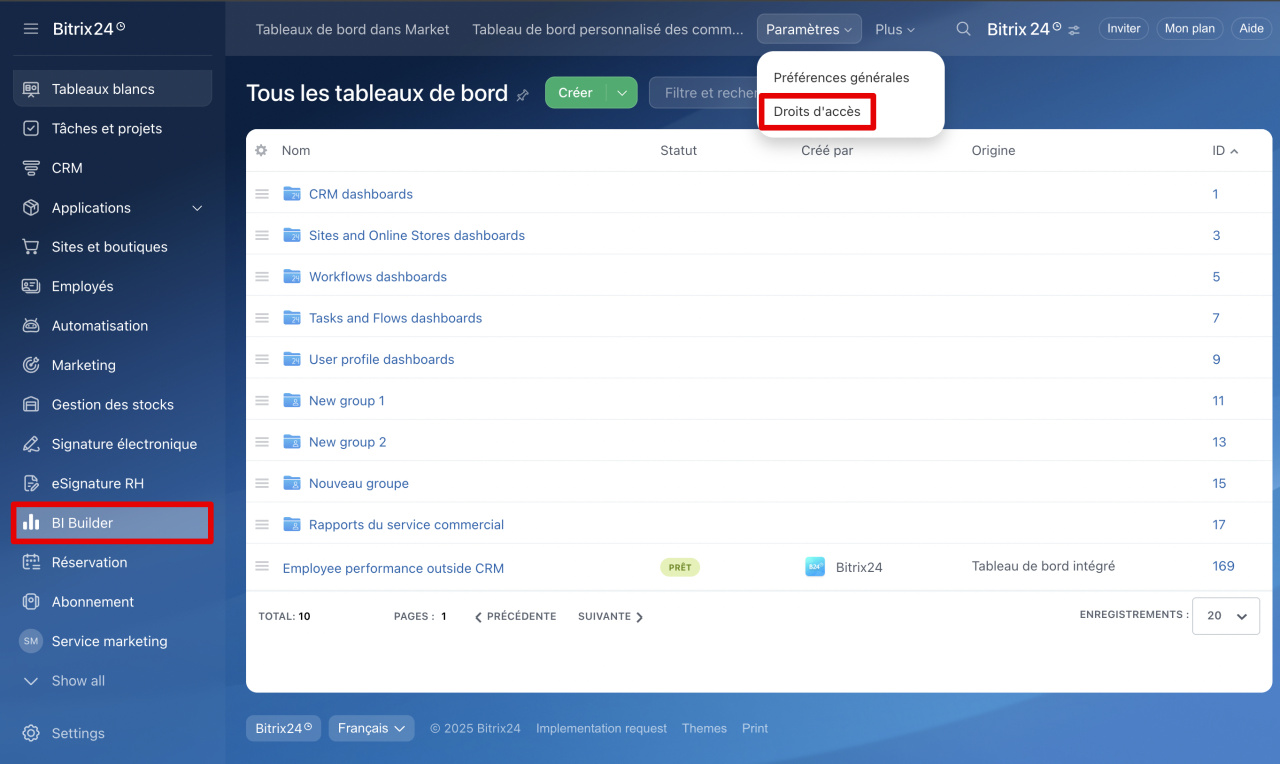Change the Enregistrements per page dropdown
Image resolution: width=1280 pixels, height=764 pixels.
tap(1226, 616)
